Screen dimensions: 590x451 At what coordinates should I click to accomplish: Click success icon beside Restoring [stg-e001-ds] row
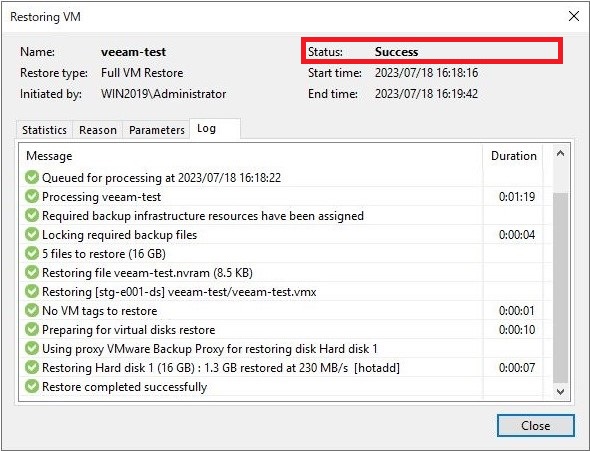point(32,292)
